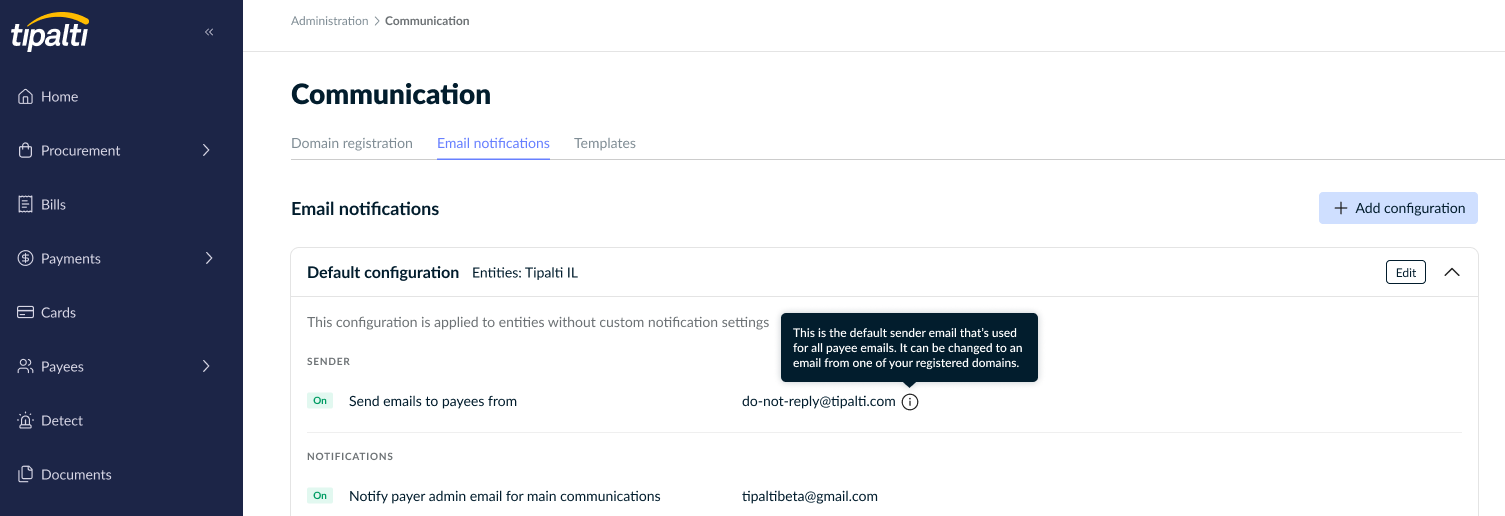This screenshot has width=1505, height=516.
Task: Toggle the On badge for Send emails to payees
Action: click(x=320, y=401)
